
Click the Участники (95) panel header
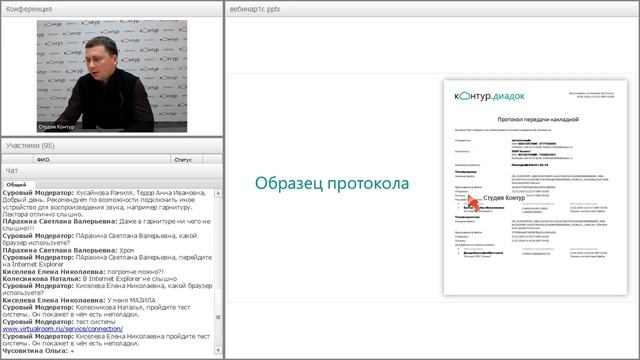click(x=112, y=146)
